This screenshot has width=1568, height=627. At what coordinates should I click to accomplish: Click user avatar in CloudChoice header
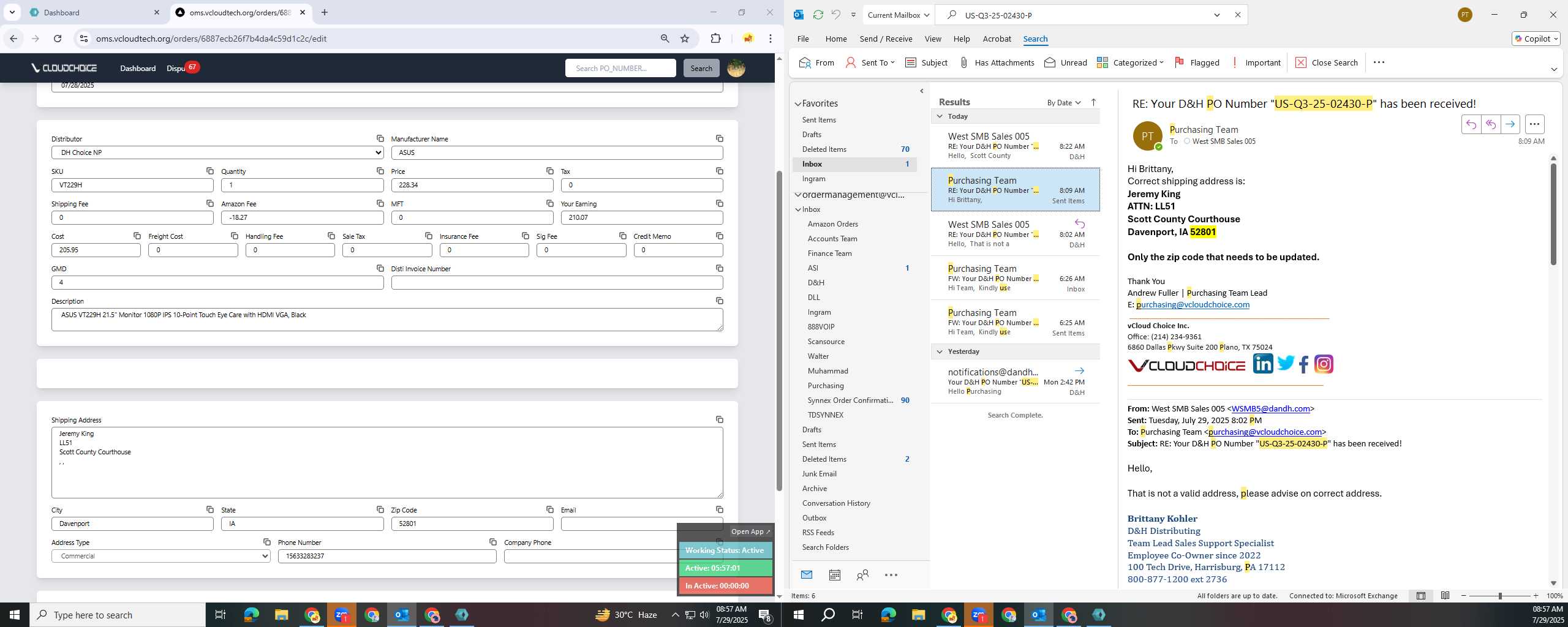click(x=736, y=68)
